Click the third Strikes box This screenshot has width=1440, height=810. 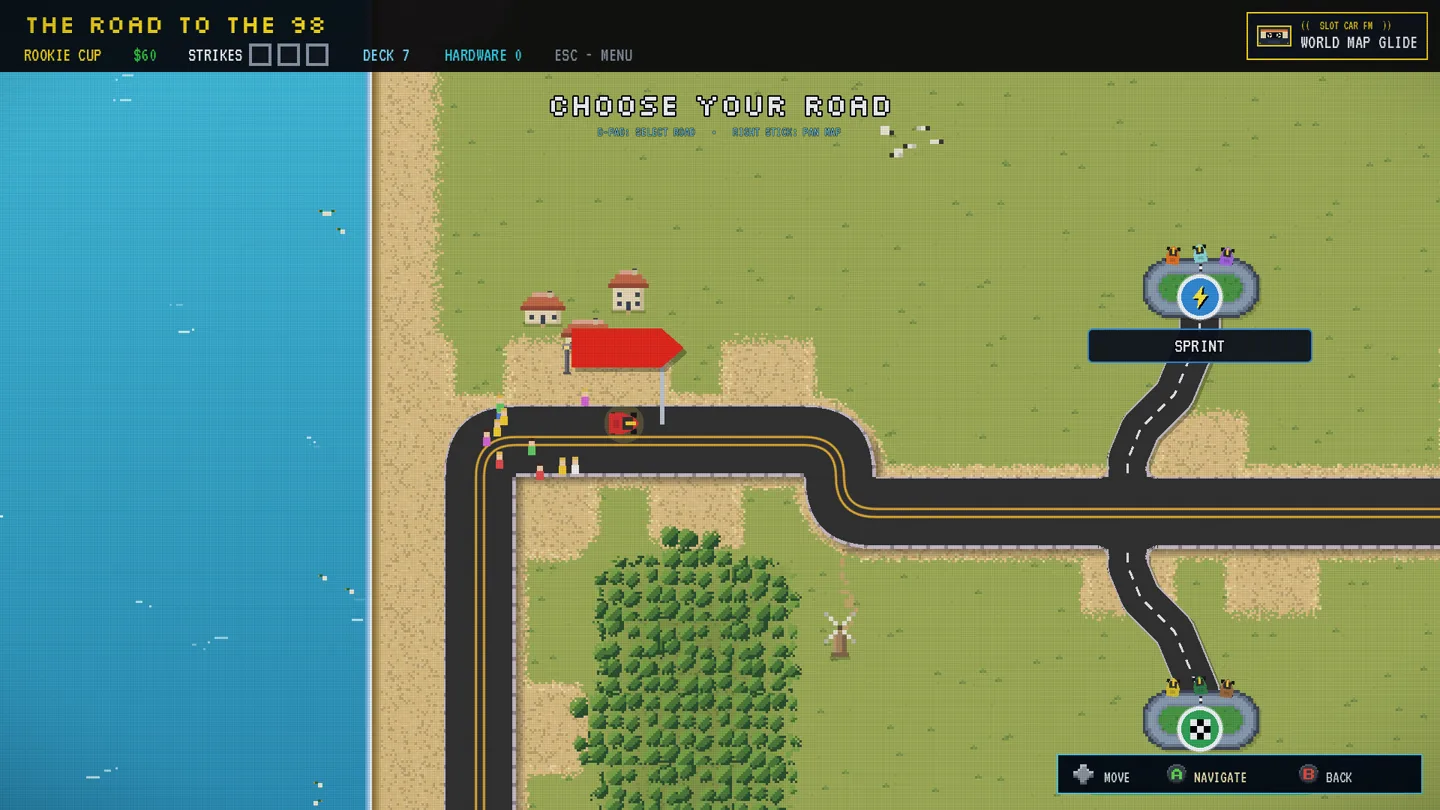tap(317, 55)
